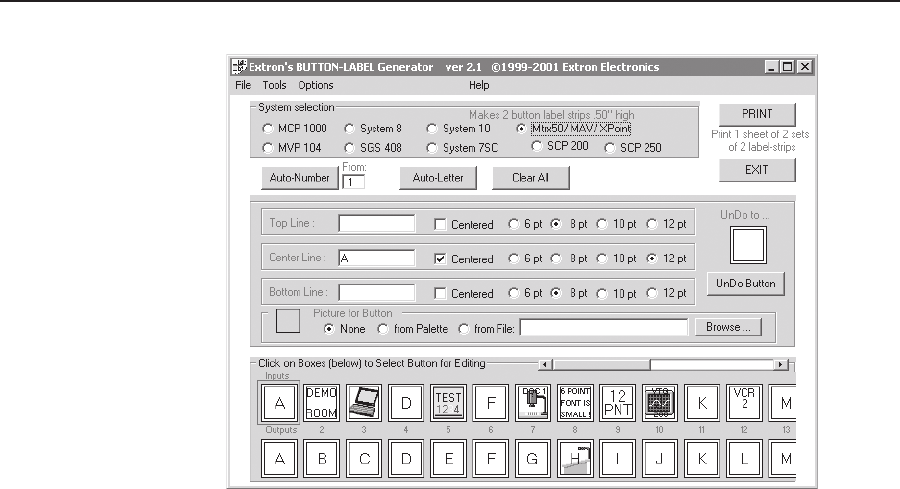Select the 6 POINT FONT input button
Viewport: 900px width, 489px height.
[575, 403]
